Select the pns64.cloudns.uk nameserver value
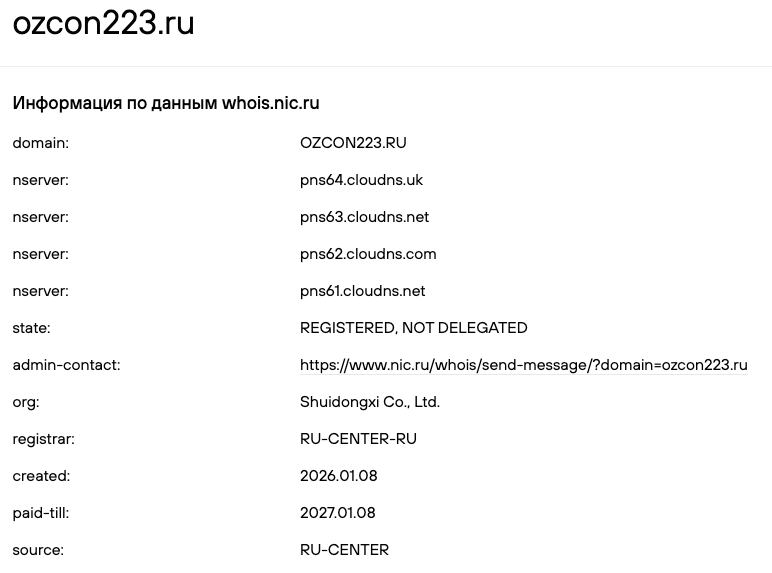Image resolution: width=772 pixels, height=573 pixels. point(361,180)
